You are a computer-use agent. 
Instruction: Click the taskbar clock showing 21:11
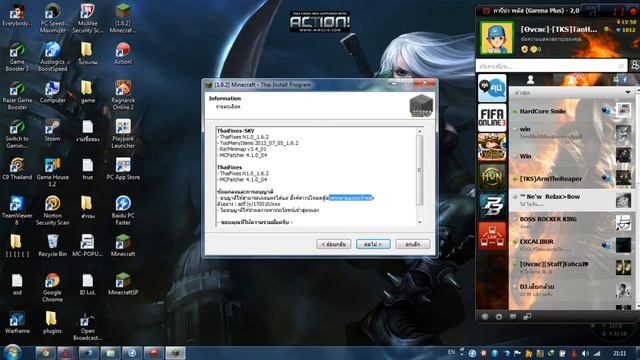click(x=620, y=353)
